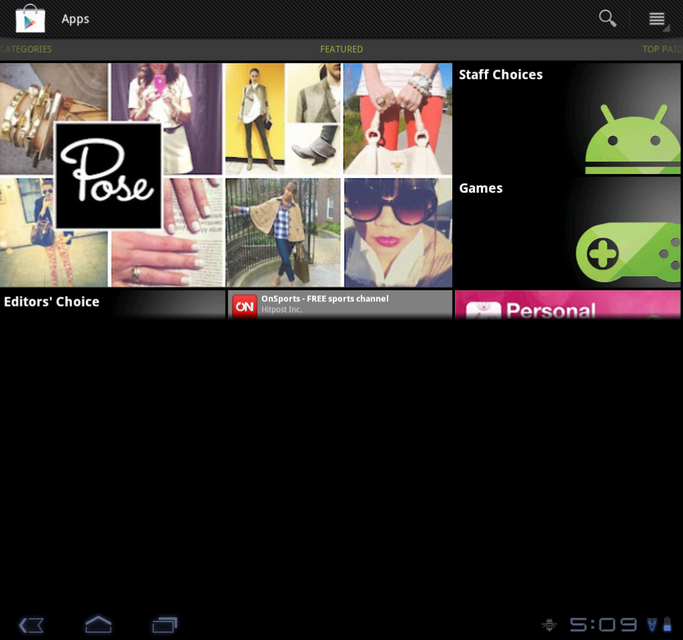Switch to the Categories tab
Image resolution: width=683 pixels, height=640 pixels.
click(26, 49)
